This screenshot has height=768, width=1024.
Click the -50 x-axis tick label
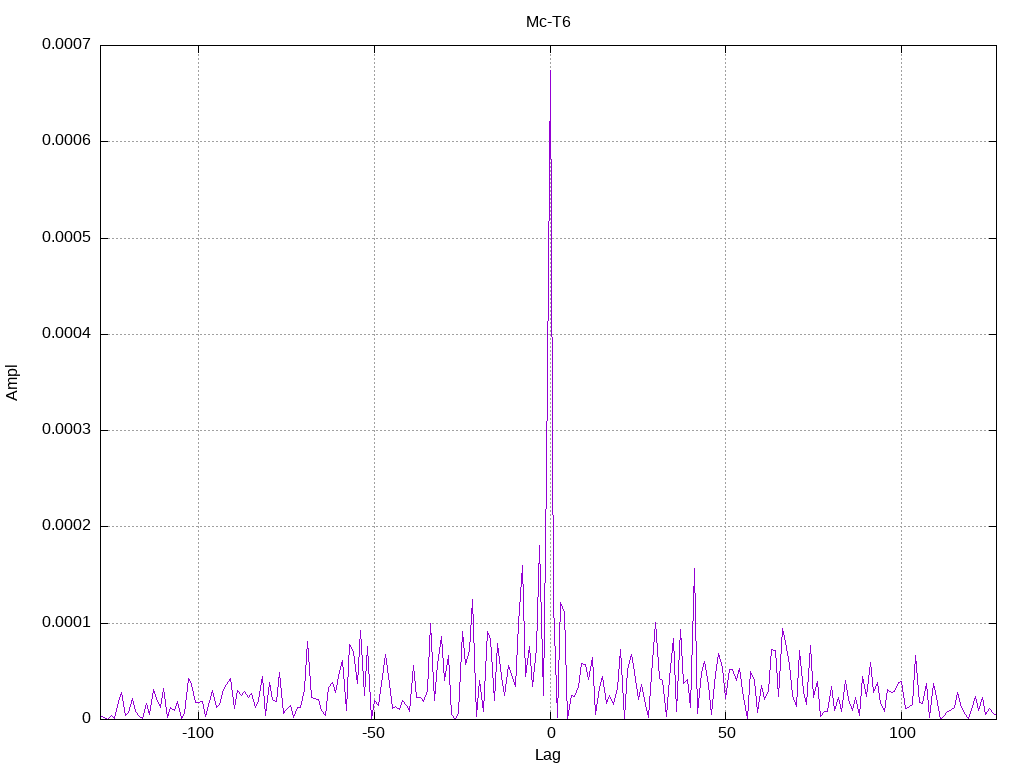[374, 733]
